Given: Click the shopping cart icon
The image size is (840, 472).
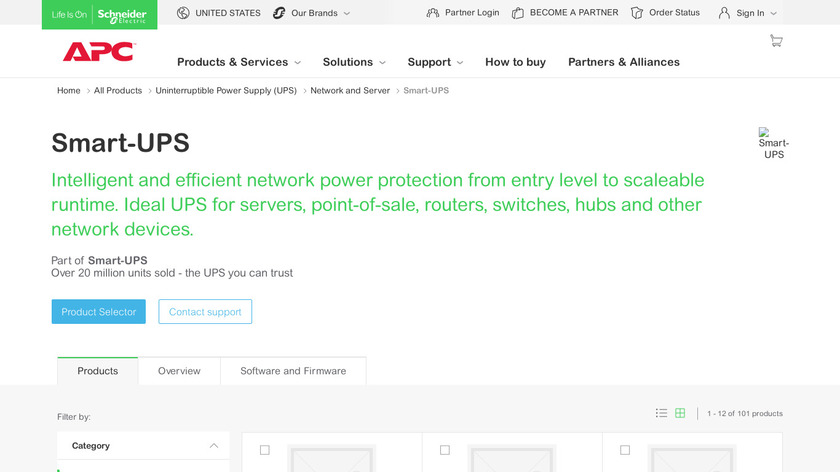Looking at the screenshot, I should click(776, 41).
